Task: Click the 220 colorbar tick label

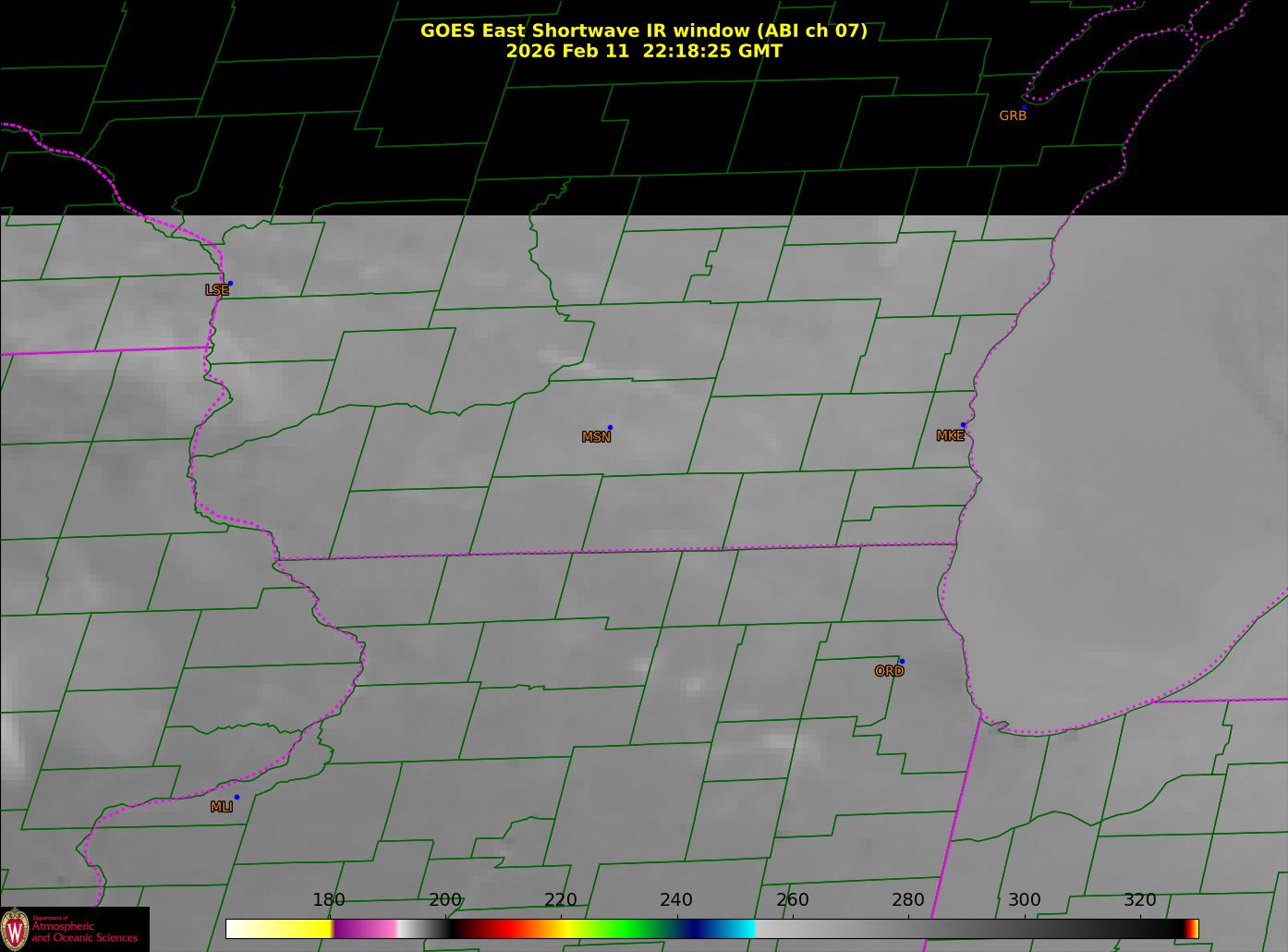Action: point(561,900)
